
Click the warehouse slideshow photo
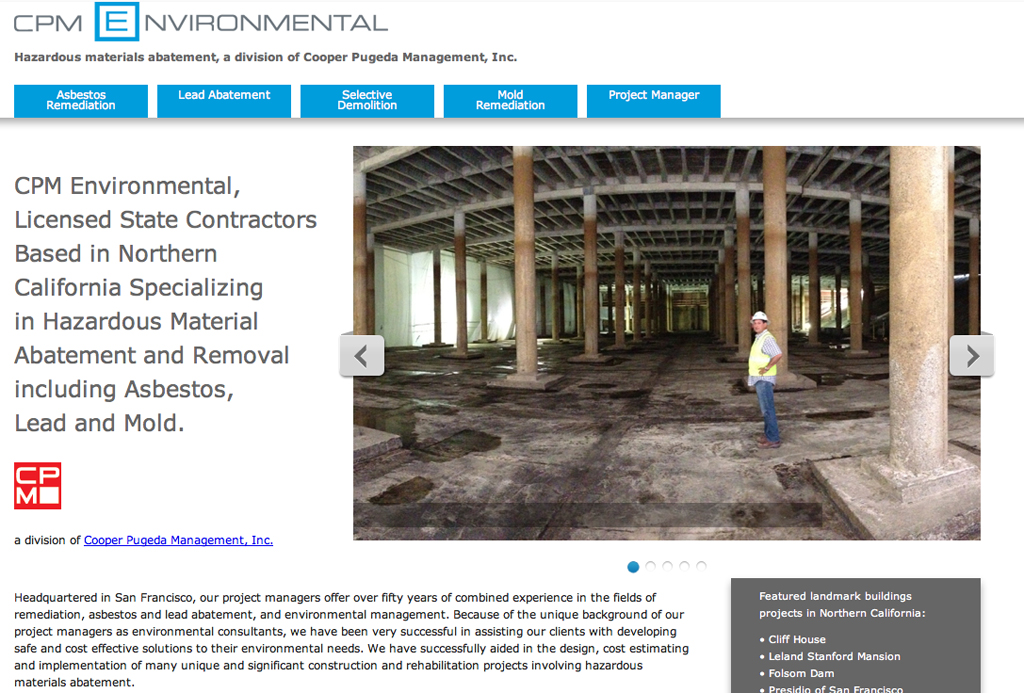tap(667, 343)
